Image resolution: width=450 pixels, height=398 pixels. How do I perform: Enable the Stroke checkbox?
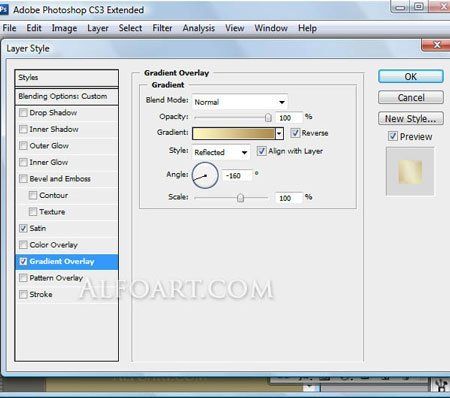[x=23, y=294]
